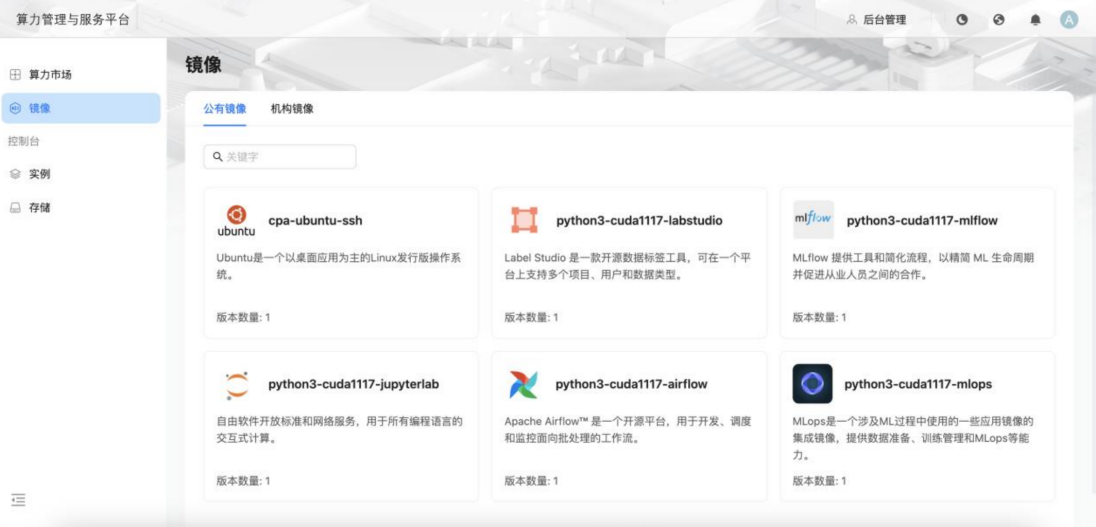Click the Ubuntu logo icon
Viewport: 1096px width, 527px height.
(236, 220)
